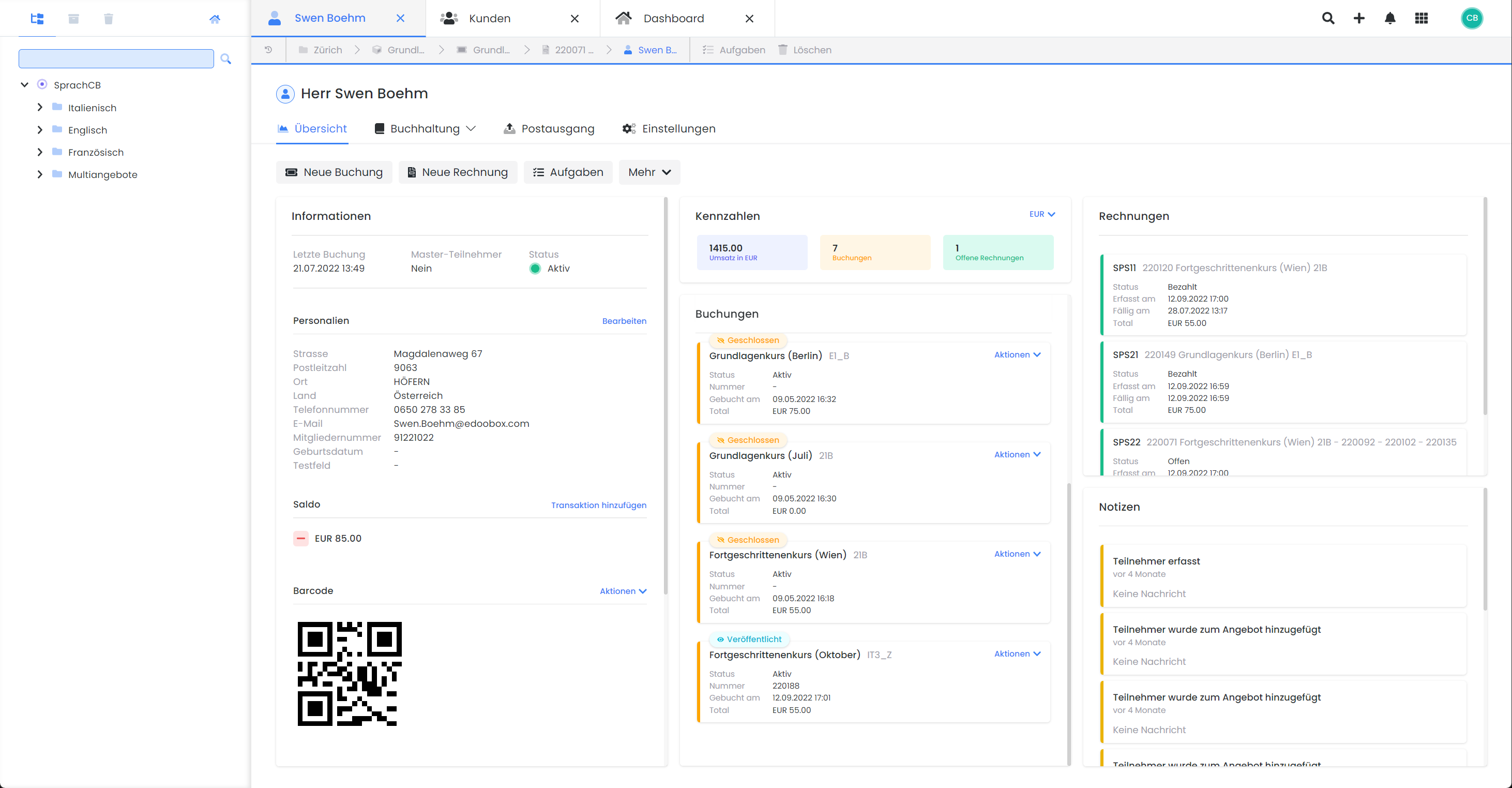
Task: Switch to the Postausgang tab
Action: pyautogui.click(x=549, y=129)
